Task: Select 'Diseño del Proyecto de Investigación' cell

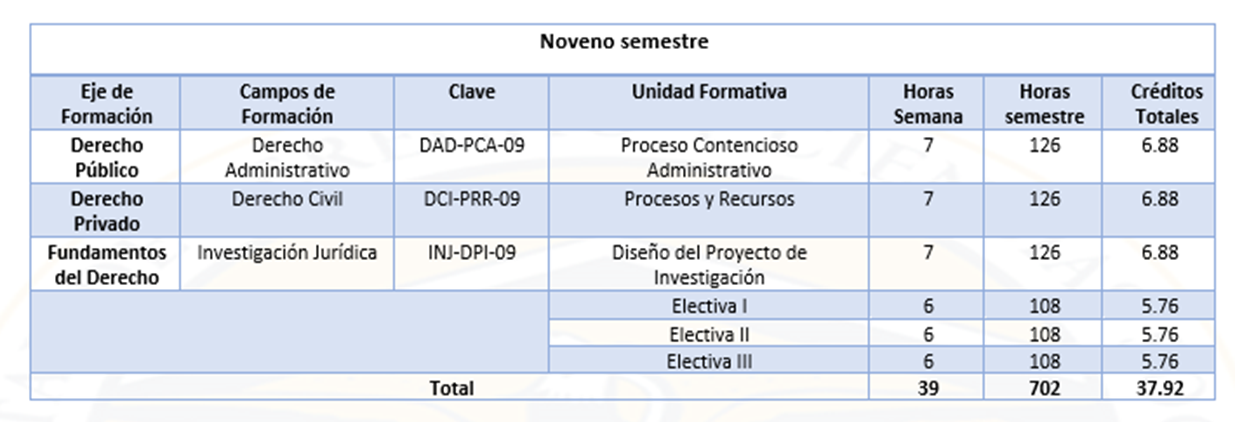Action: (x=709, y=265)
